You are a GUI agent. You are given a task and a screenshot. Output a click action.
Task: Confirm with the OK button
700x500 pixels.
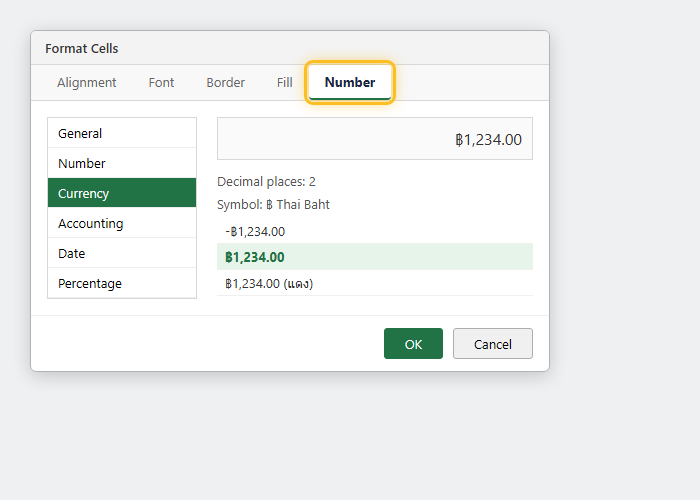click(413, 344)
